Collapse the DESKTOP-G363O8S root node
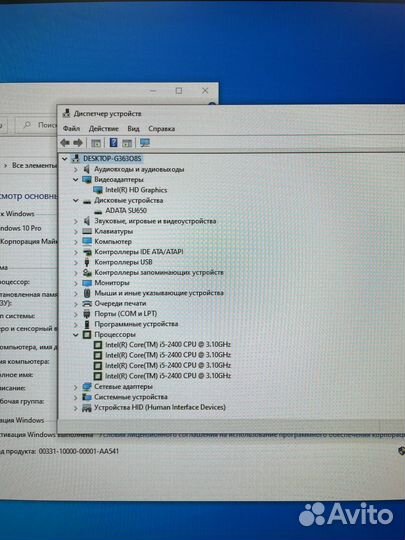Viewport: 405px width, 540px height. click(x=64, y=159)
